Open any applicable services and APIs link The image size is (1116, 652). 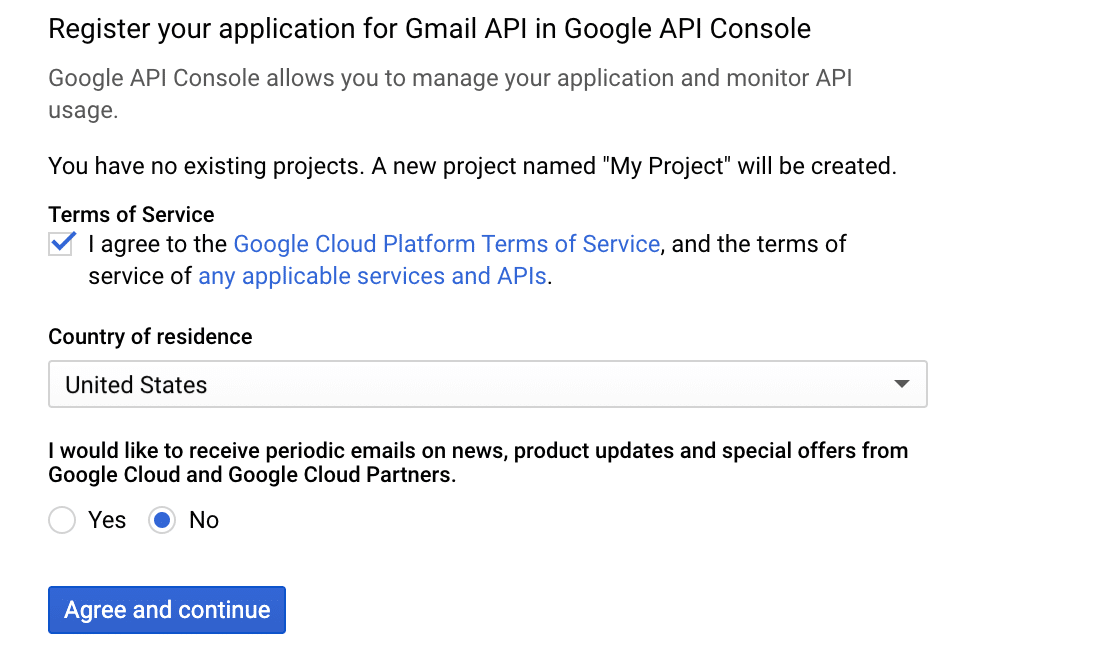372,276
